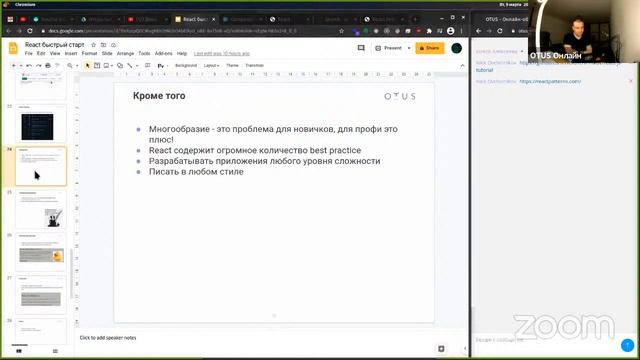Click the paint format icon
640x360 pixels.
[57, 65]
